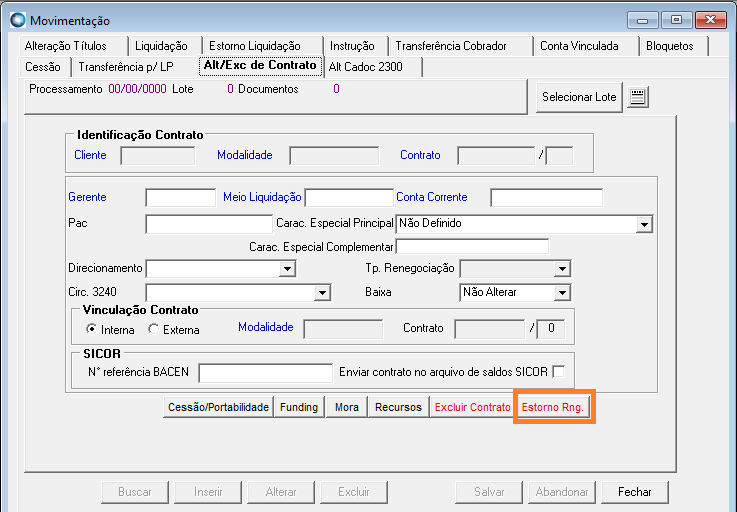The width and height of the screenshot is (737, 512).
Task: Open the Carac. Especial Principal dropdown
Action: (644, 225)
